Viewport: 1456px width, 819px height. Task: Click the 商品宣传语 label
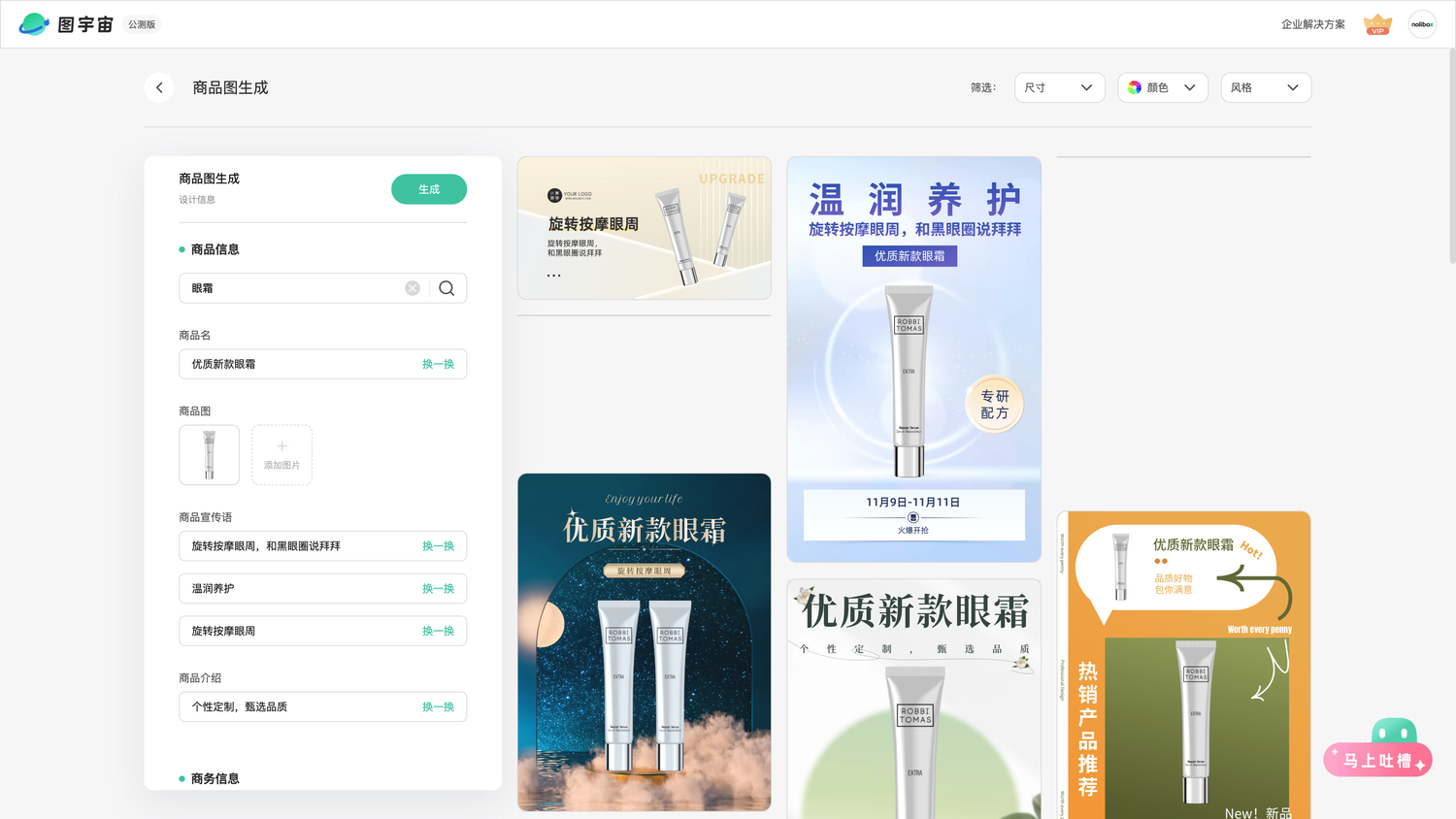pyautogui.click(x=206, y=517)
